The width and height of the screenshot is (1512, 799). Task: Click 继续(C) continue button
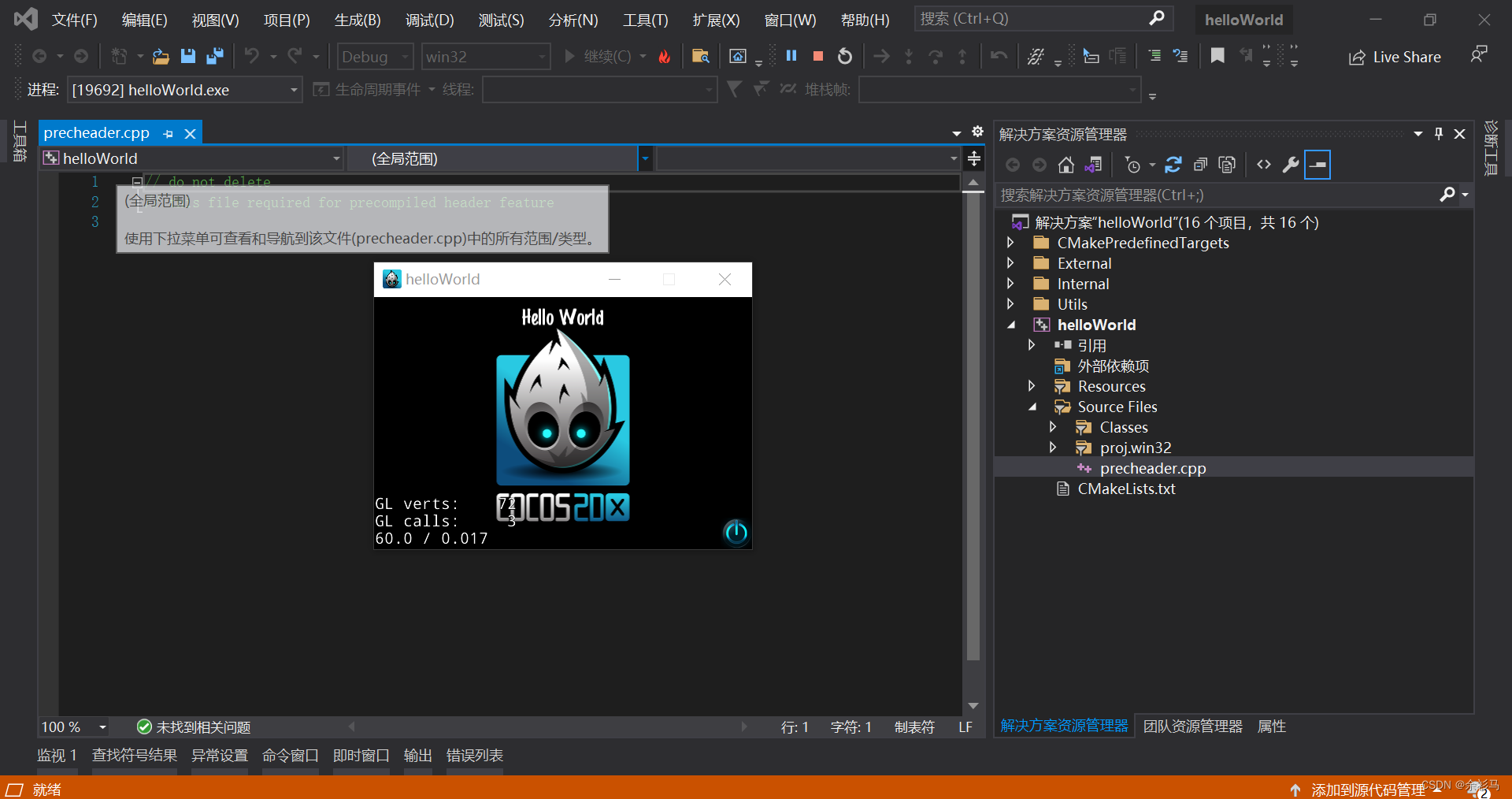[x=598, y=56]
